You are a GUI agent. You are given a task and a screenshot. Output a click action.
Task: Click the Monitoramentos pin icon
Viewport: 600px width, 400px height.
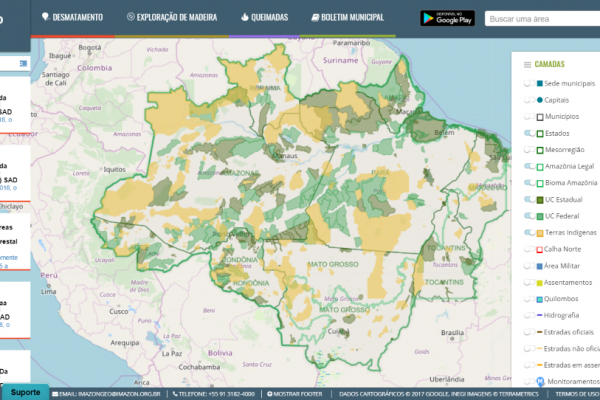pyautogui.click(x=540, y=381)
